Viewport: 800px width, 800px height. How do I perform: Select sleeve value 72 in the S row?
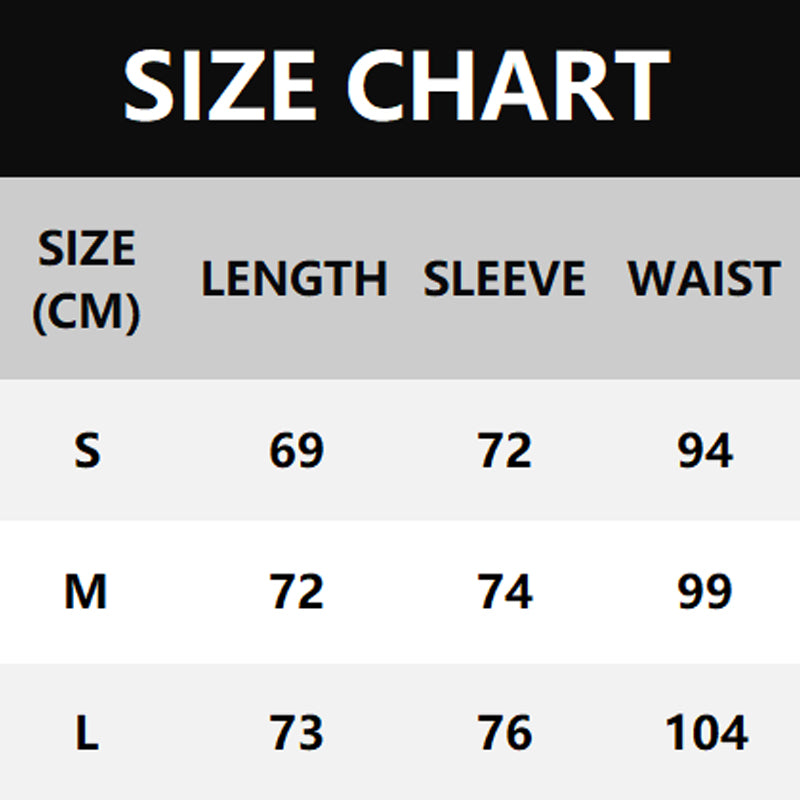tap(505, 451)
